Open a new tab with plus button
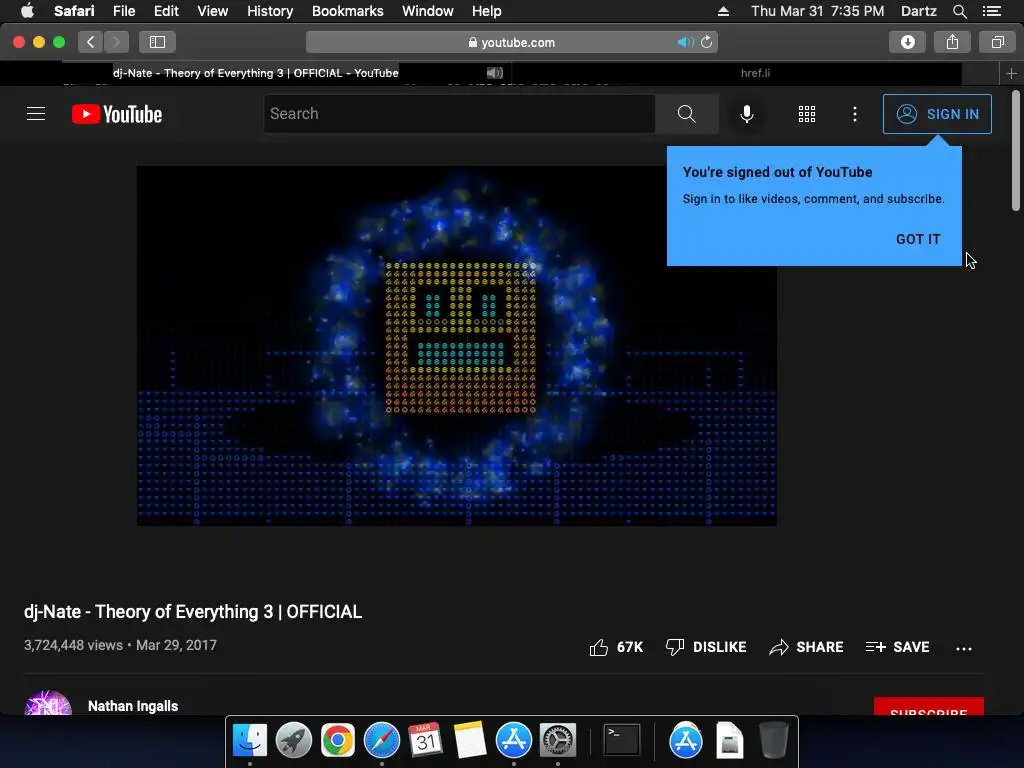 1011,74
